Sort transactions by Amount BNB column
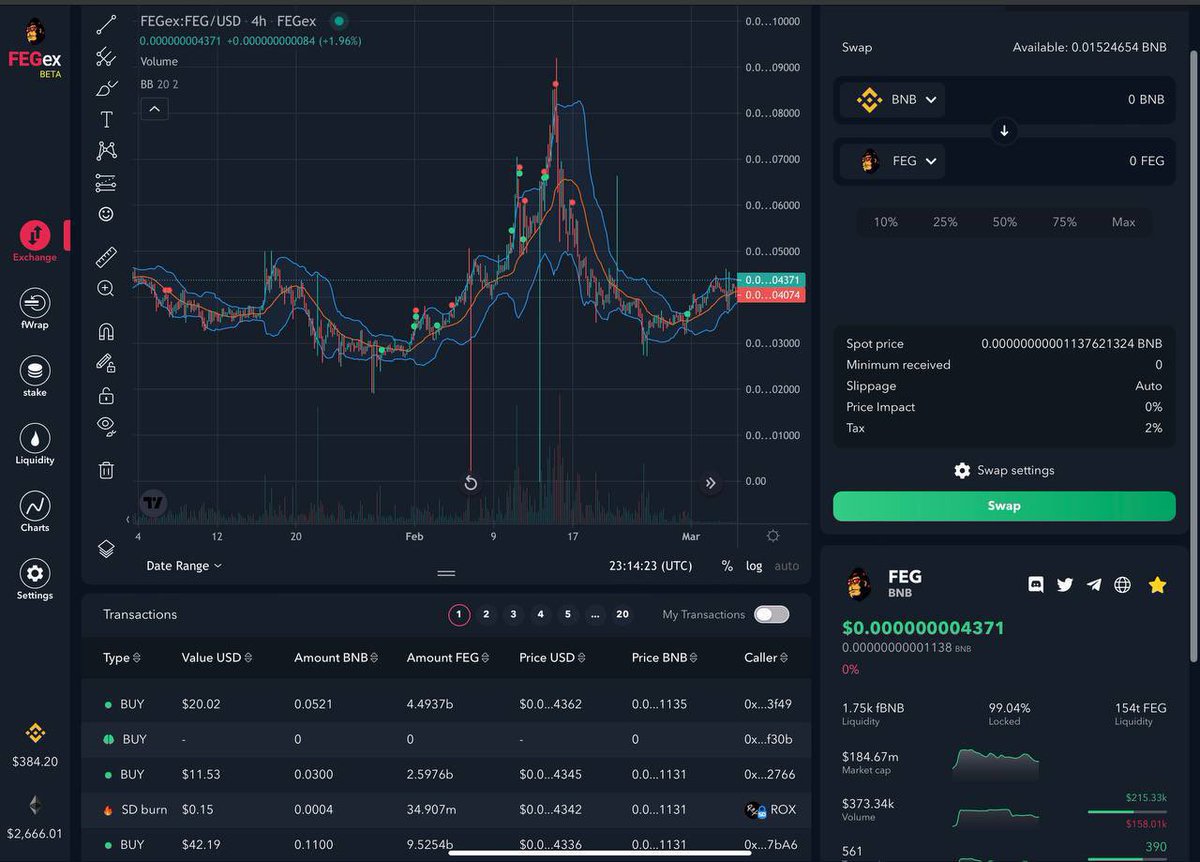The width and height of the screenshot is (1200, 862). tap(337, 658)
